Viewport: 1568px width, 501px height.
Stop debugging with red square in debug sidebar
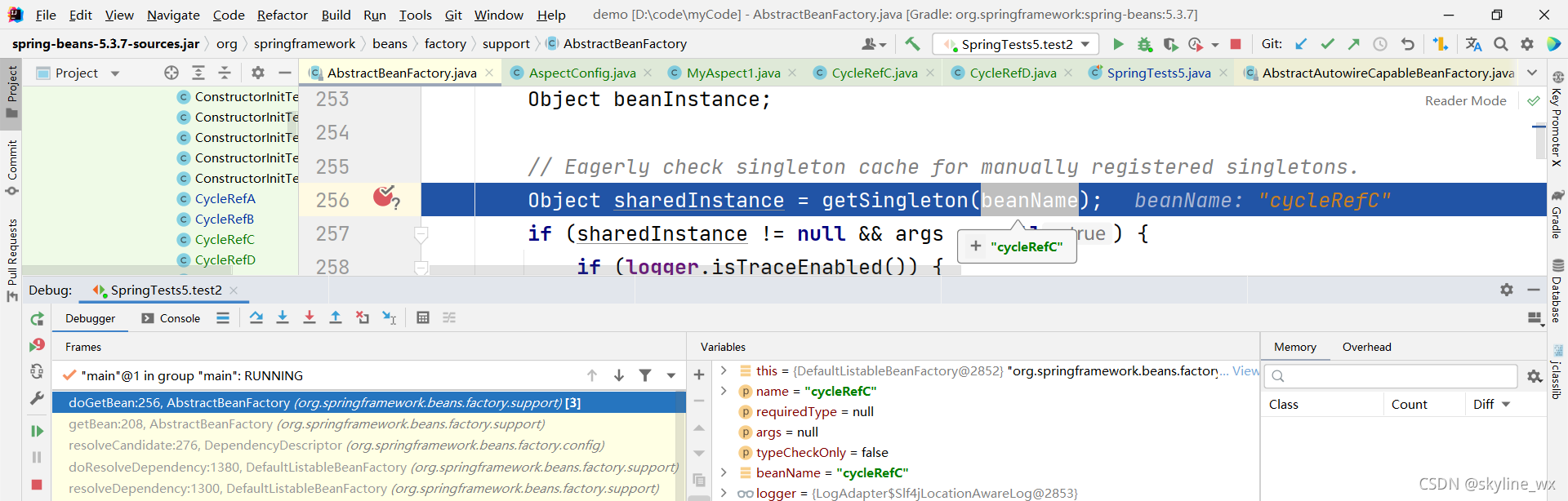[x=37, y=485]
